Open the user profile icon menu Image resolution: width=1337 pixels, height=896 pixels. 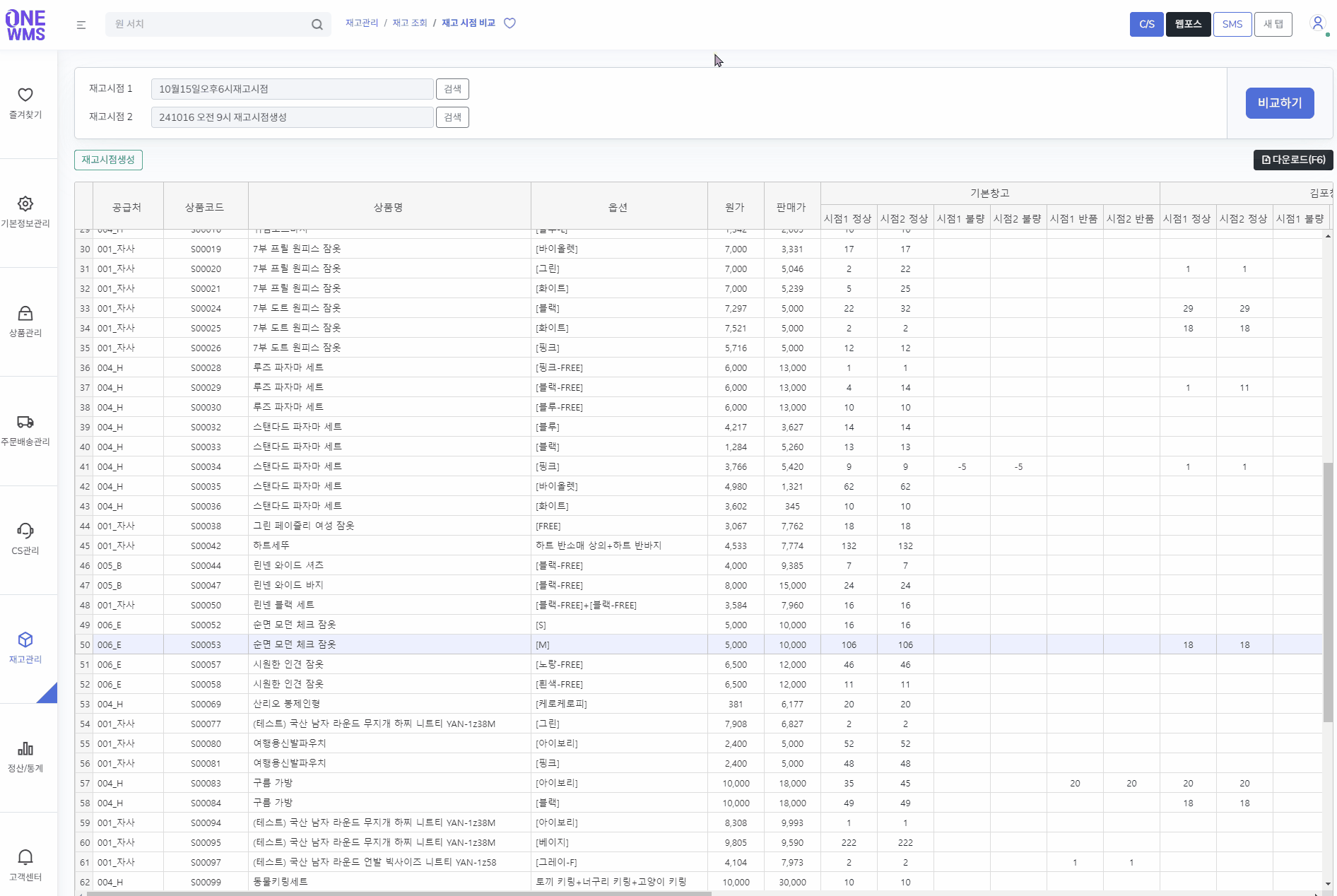pyautogui.click(x=1317, y=23)
